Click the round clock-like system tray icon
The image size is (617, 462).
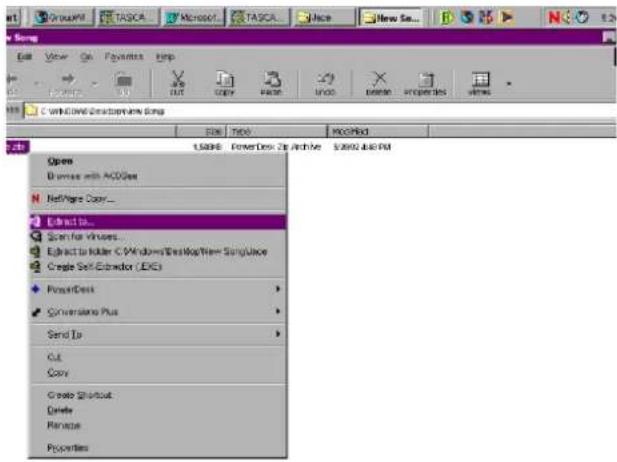[x=582, y=17]
